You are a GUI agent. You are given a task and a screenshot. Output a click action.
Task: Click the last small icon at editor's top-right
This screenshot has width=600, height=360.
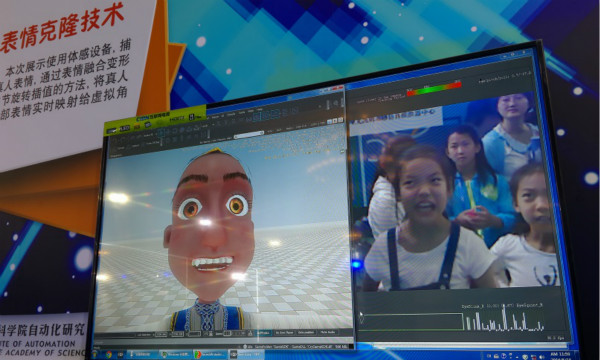[341, 120]
